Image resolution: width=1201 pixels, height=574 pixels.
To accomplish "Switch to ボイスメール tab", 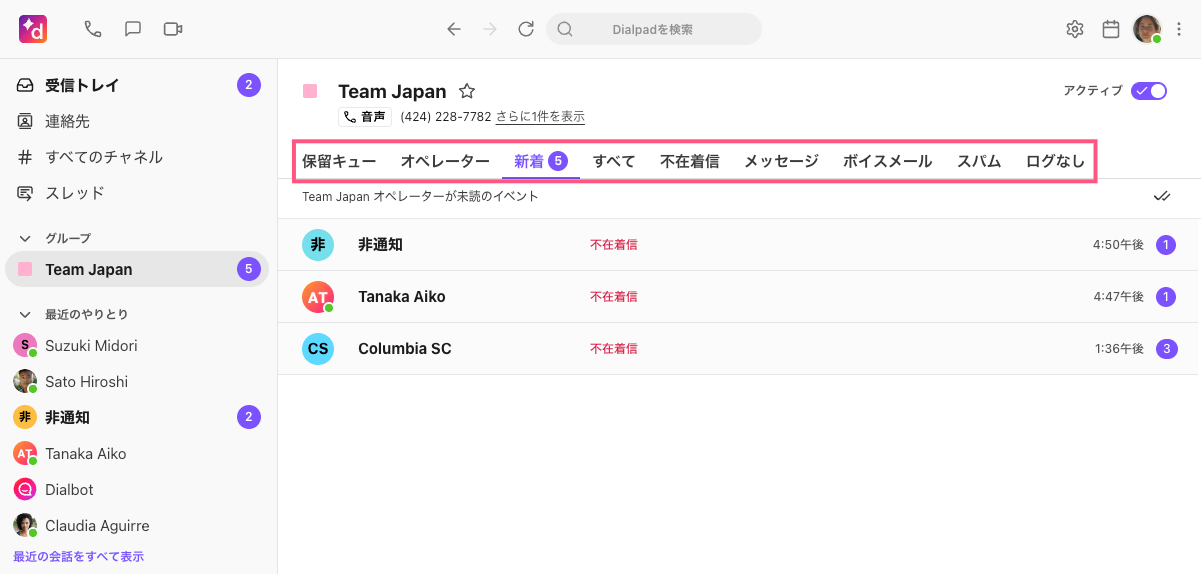I will (x=888, y=161).
